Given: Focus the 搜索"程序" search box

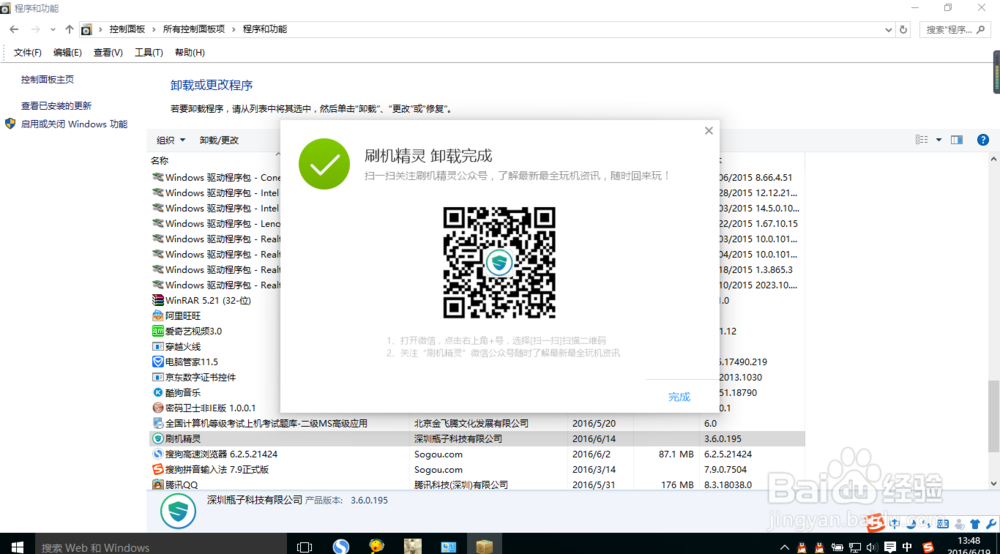Looking at the screenshot, I should coord(955,29).
